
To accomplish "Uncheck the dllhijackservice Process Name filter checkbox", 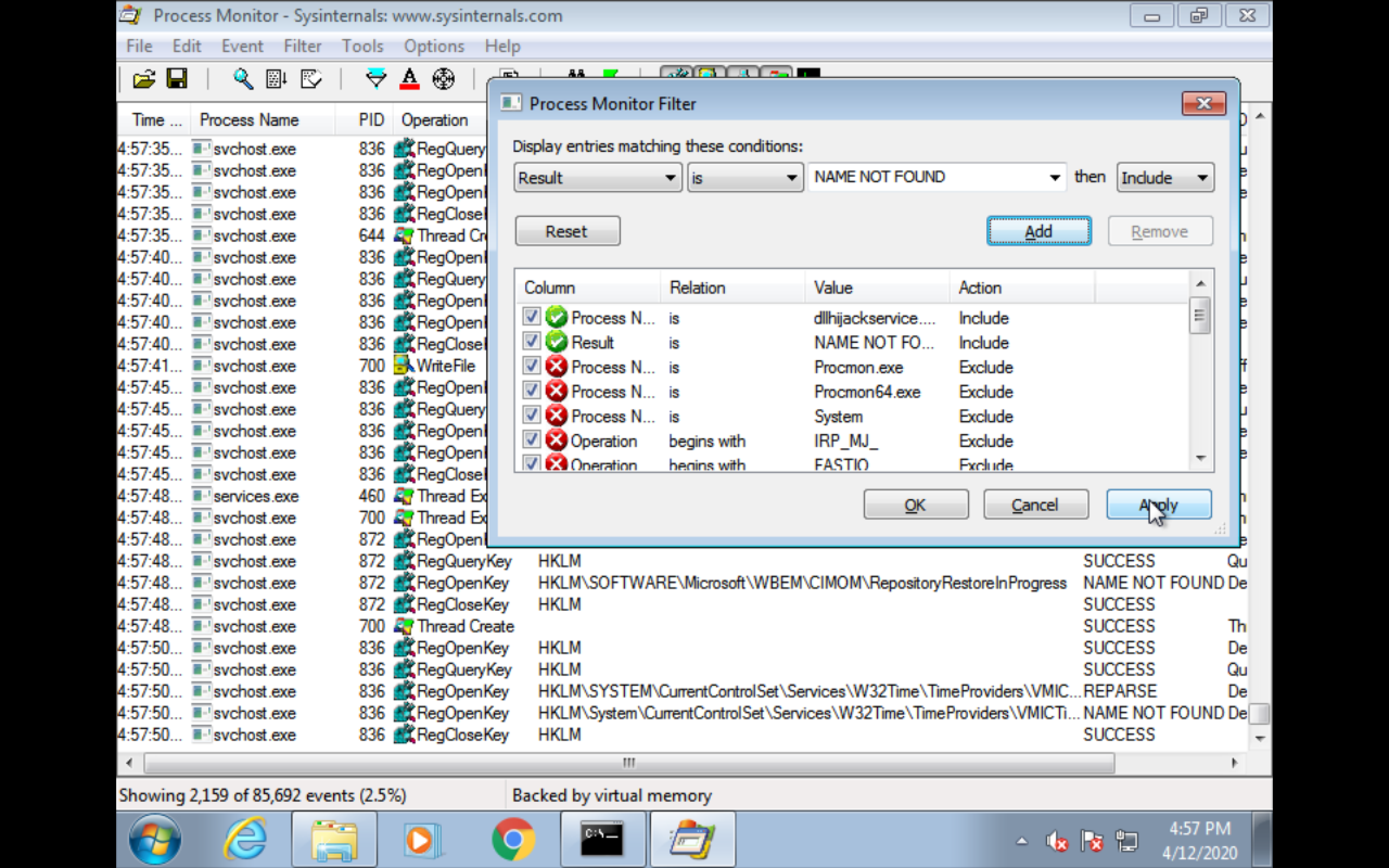I will (532, 316).
